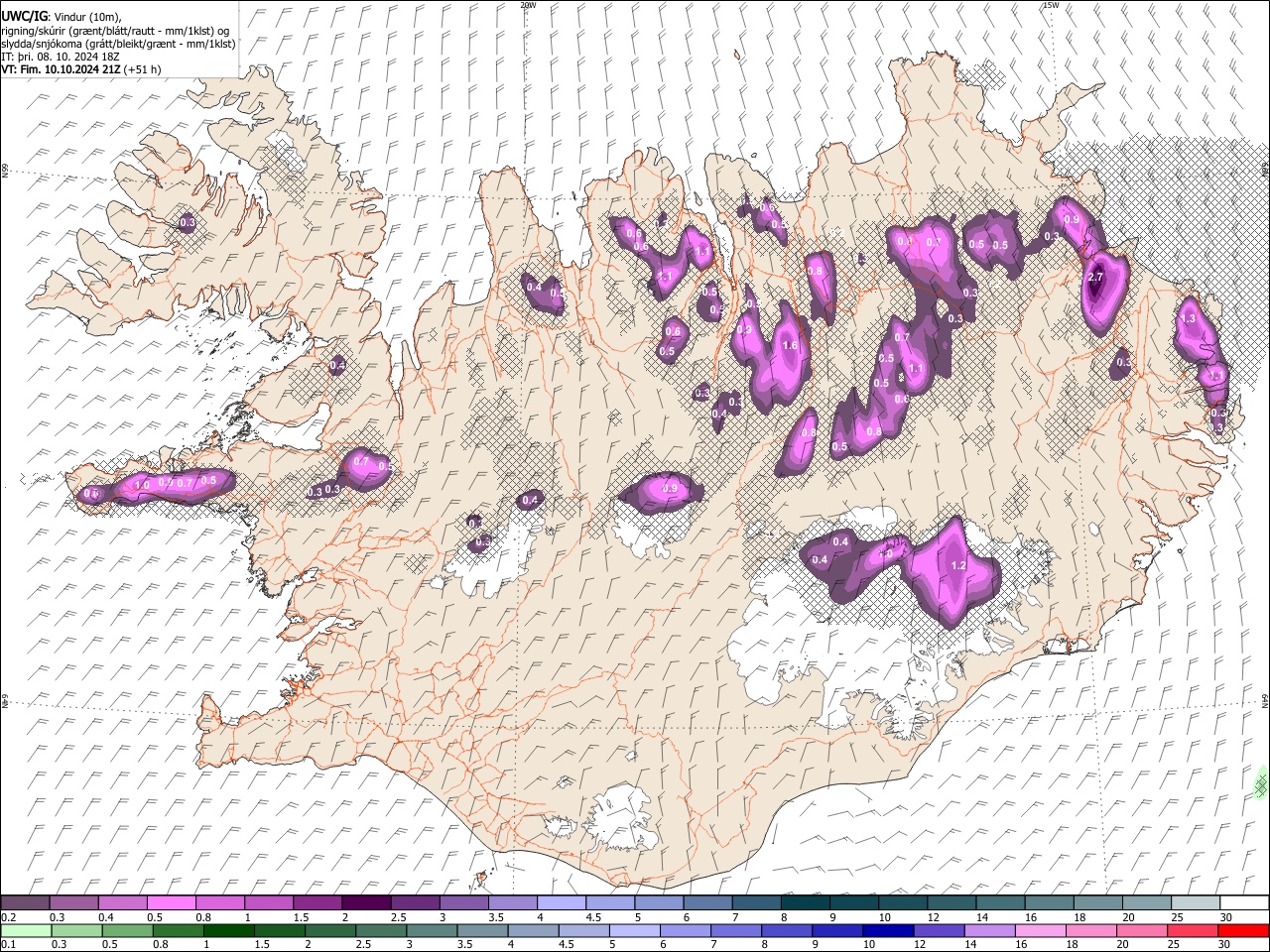Click the light periwinkle 4 swatch in upper legend row

(x=561, y=903)
